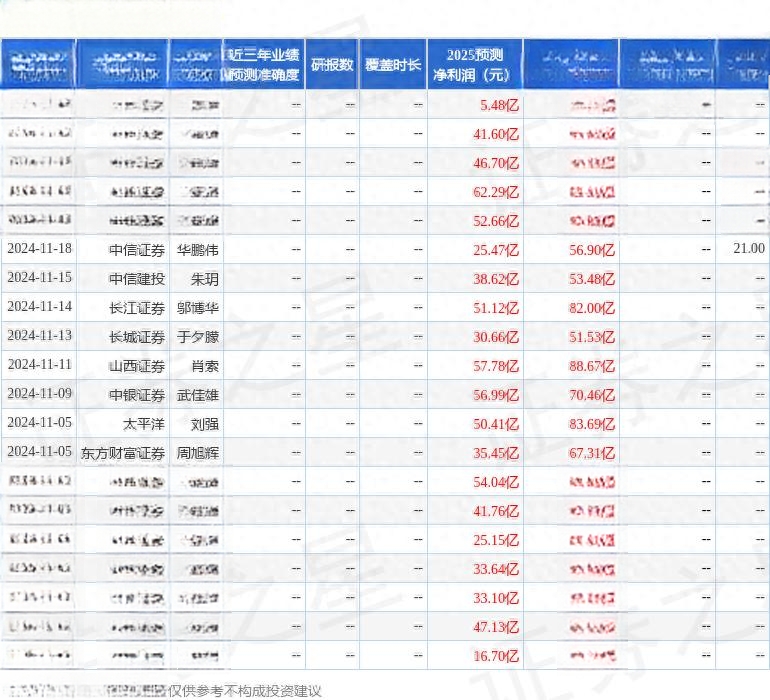Select the date 2024-11-18

click(x=39, y=249)
